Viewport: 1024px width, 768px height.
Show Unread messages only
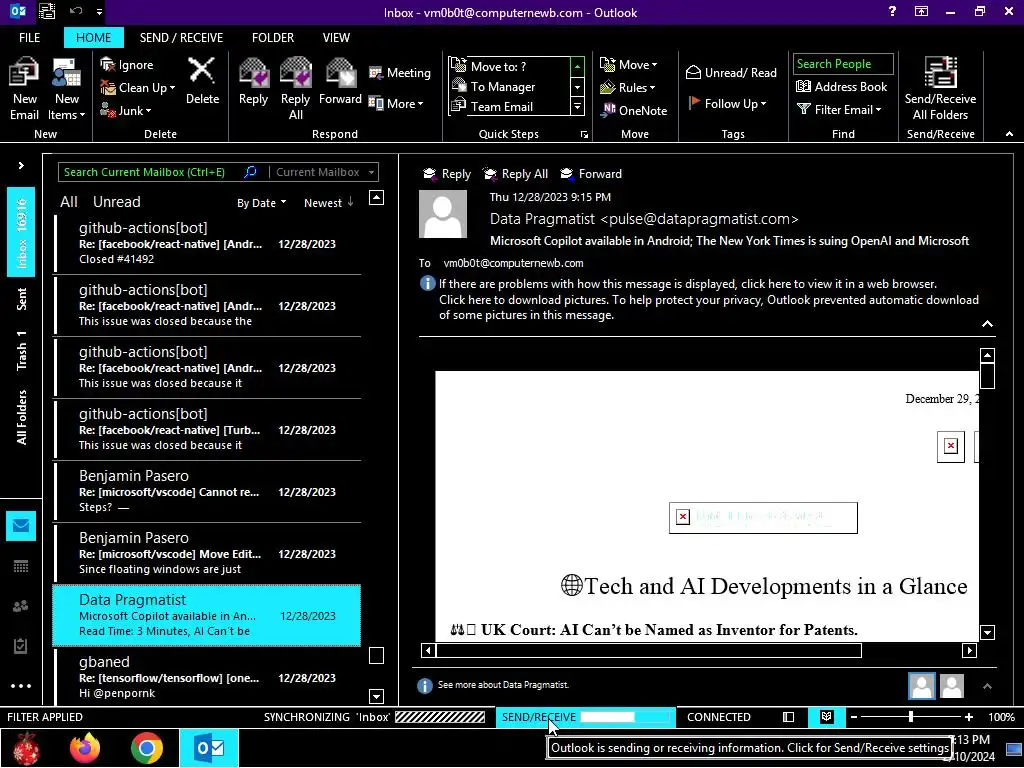click(x=116, y=202)
